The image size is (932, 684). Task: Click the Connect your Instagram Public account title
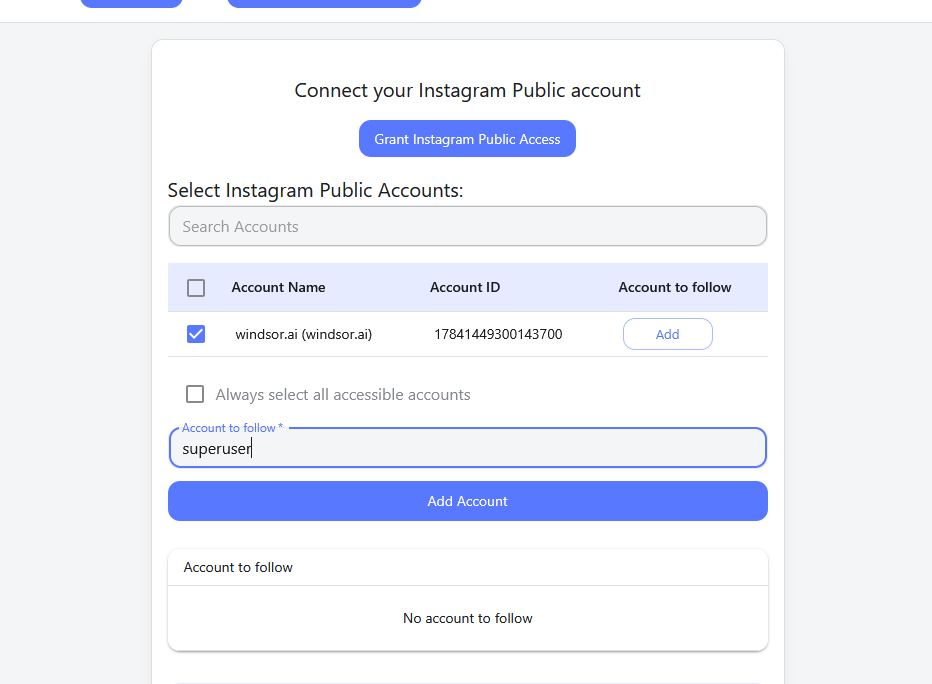click(467, 90)
